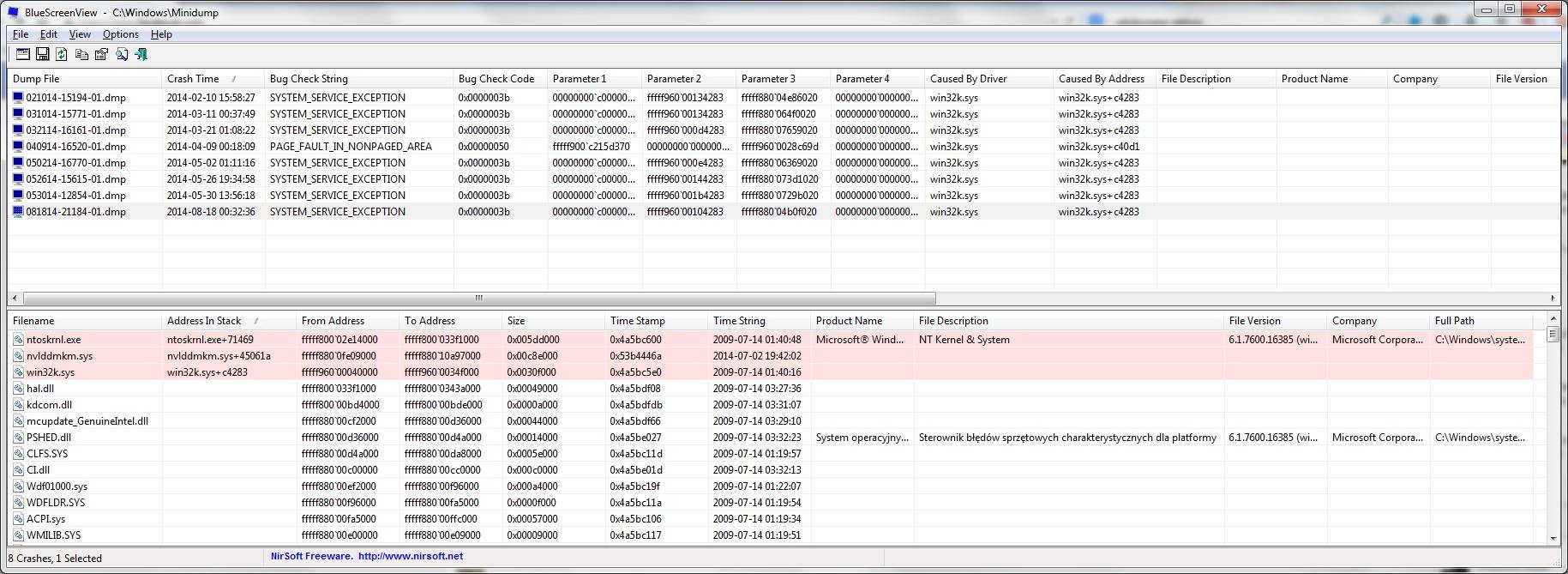Click the file icon beside ACPI.sys

click(18, 519)
